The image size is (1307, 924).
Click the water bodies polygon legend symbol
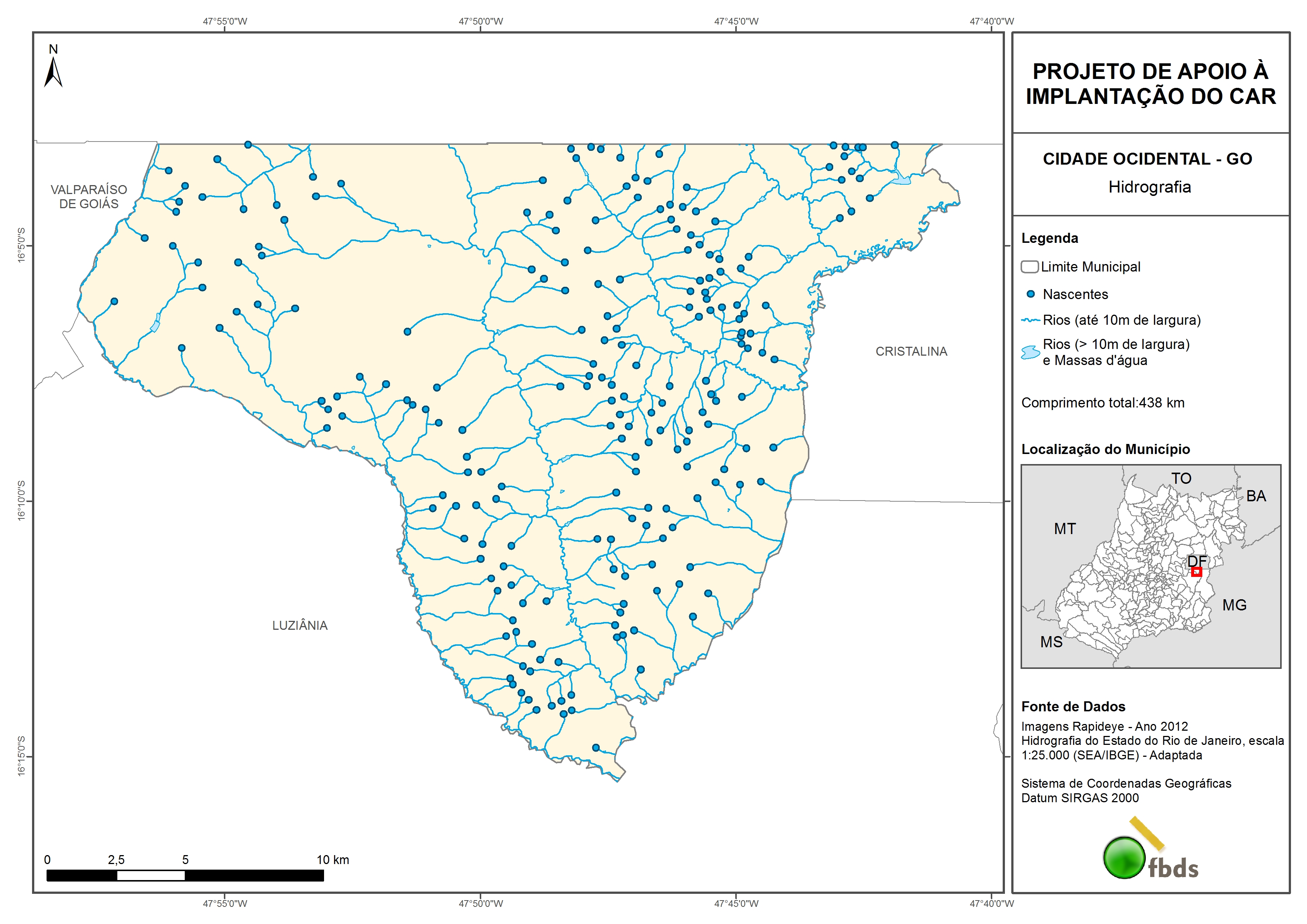coord(1030,352)
